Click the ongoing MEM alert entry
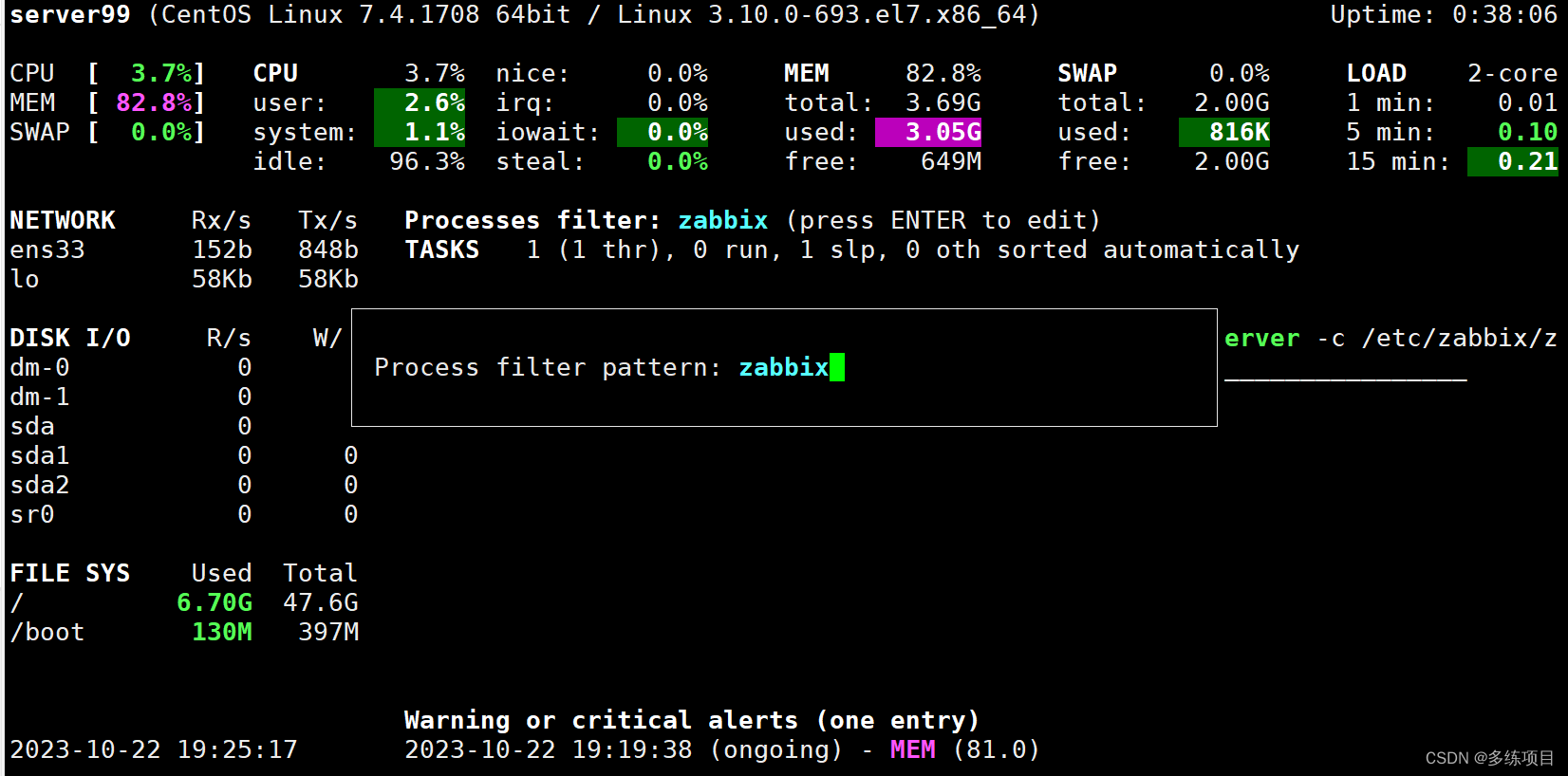Image resolution: width=1568 pixels, height=776 pixels. click(722, 749)
